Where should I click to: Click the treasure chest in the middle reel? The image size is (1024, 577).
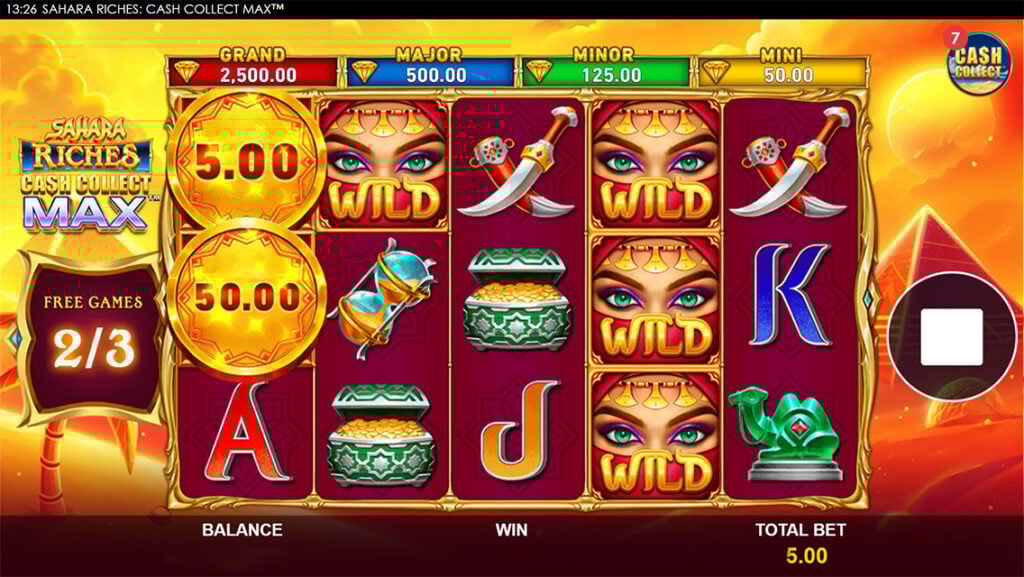tap(517, 299)
